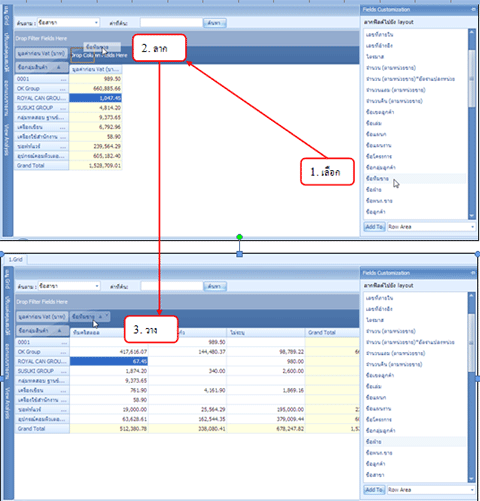Select the 660,885.66 cell

96,88
